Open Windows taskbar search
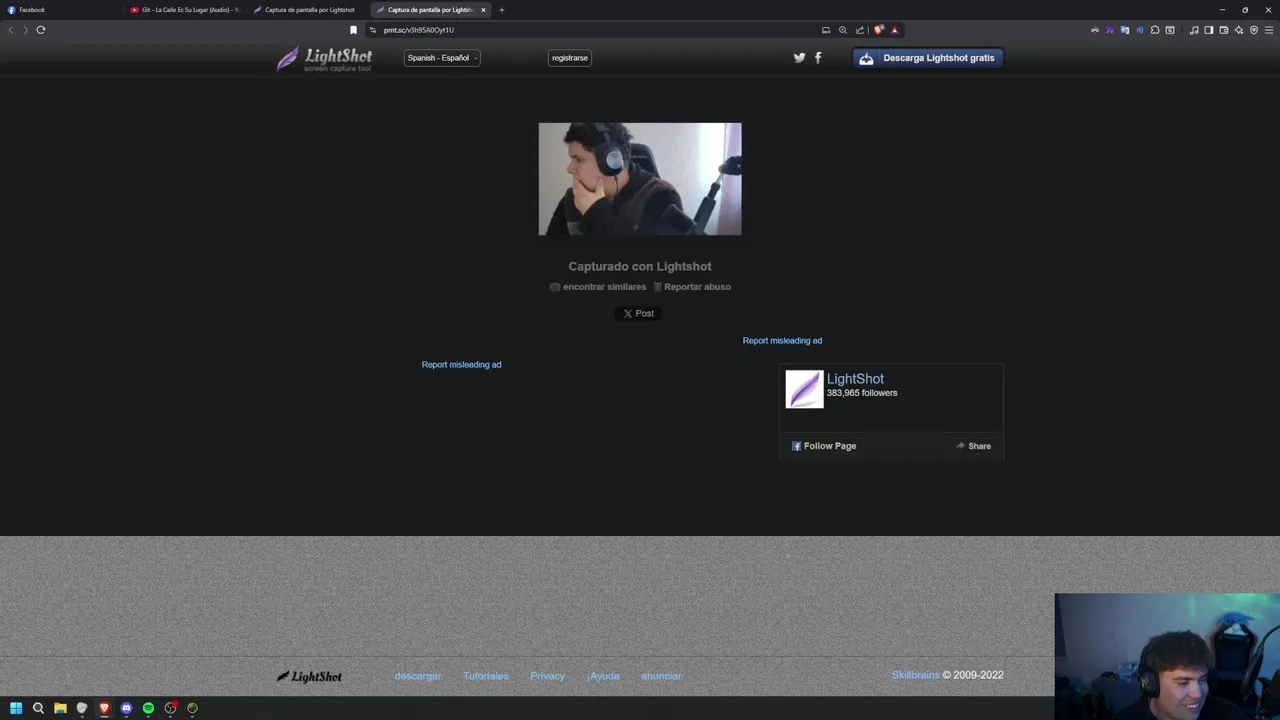This screenshot has height=720, width=1280. tap(38, 708)
